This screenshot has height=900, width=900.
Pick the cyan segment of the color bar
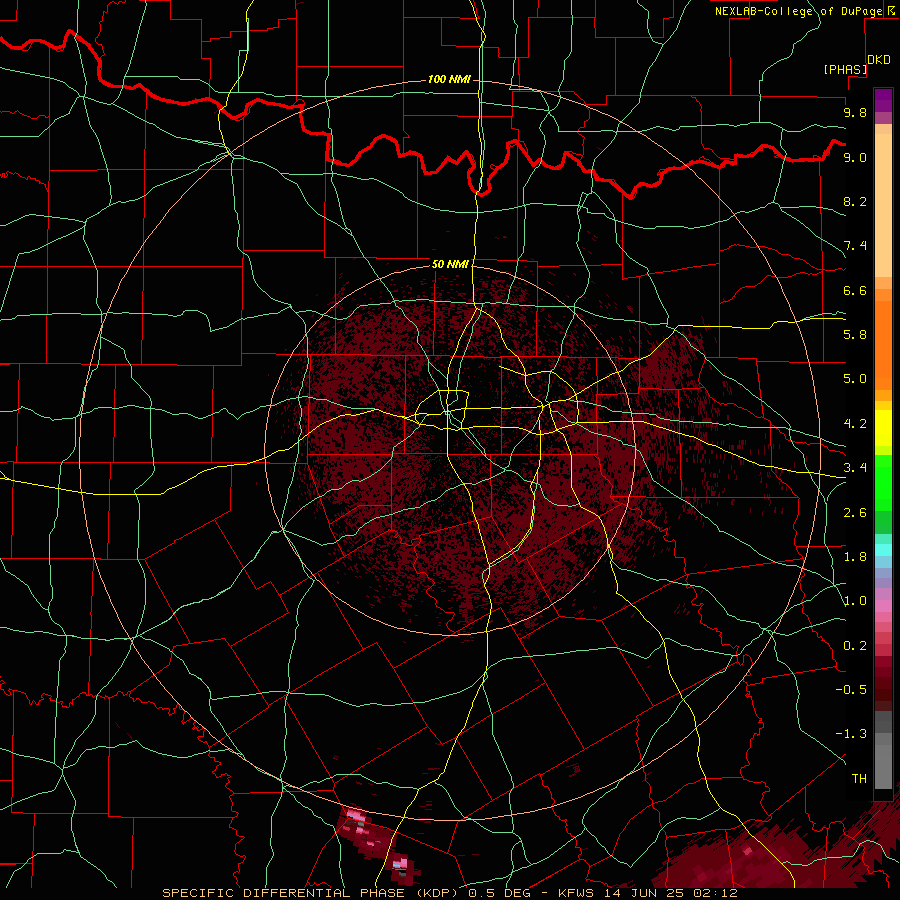coord(883,550)
